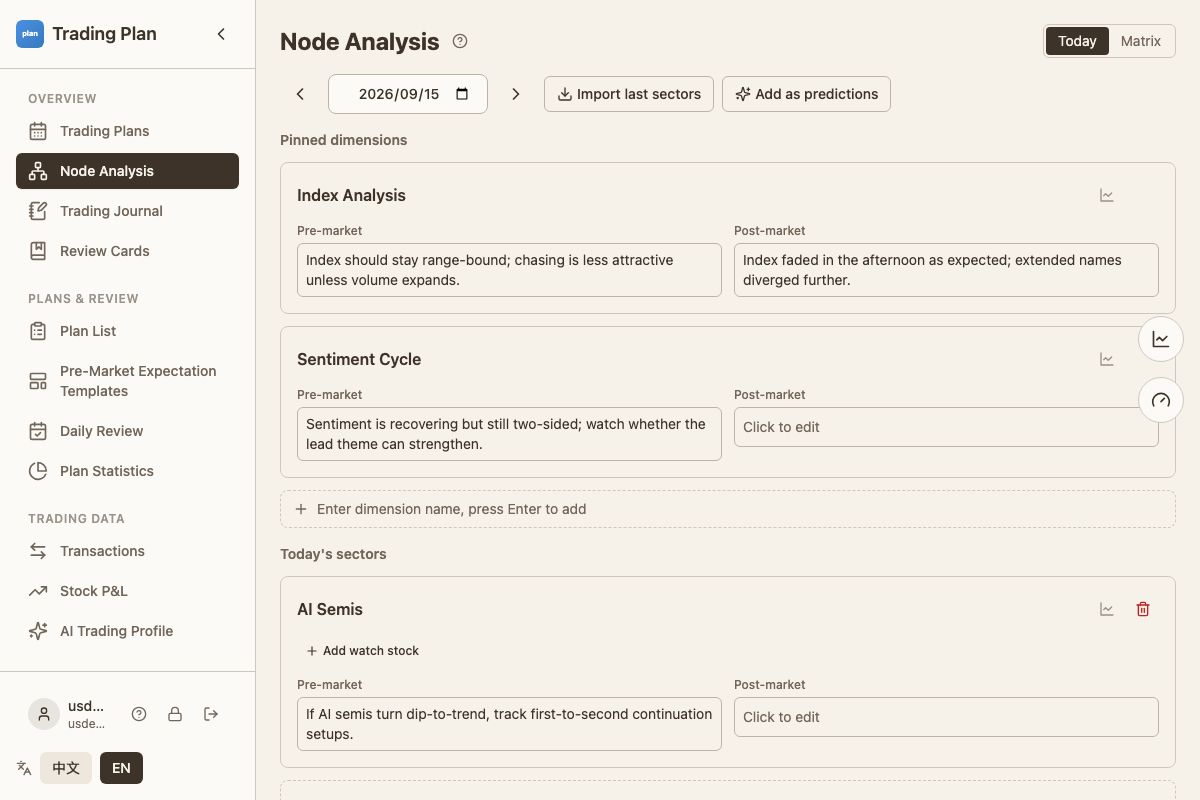Go to Review Cards
This screenshot has width=1200, height=800.
click(127, 251)
